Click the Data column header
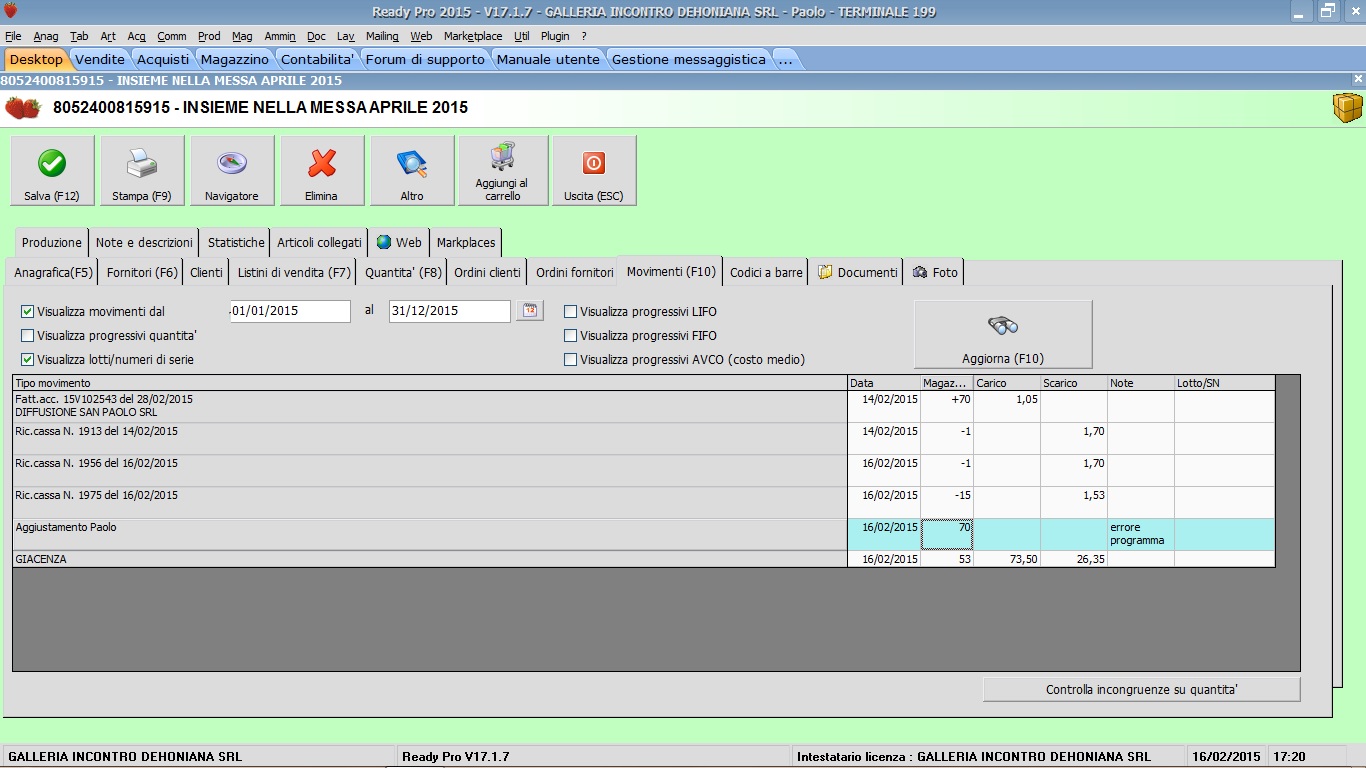 pyautogui.click(x=884, y=383)
